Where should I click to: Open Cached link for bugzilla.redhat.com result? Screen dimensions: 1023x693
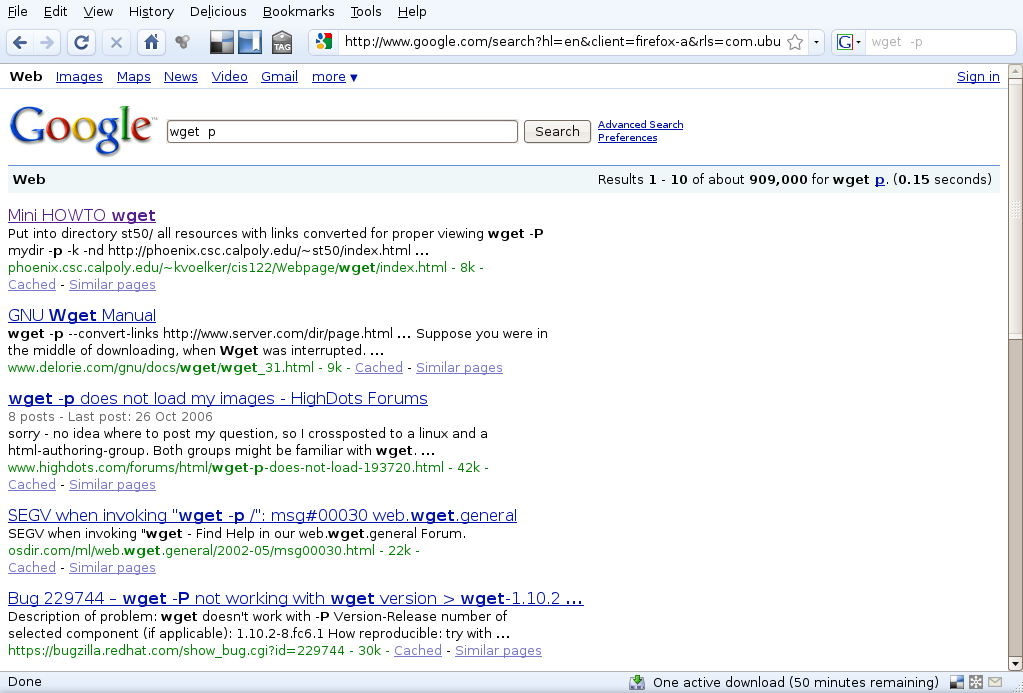pos(418,651)
